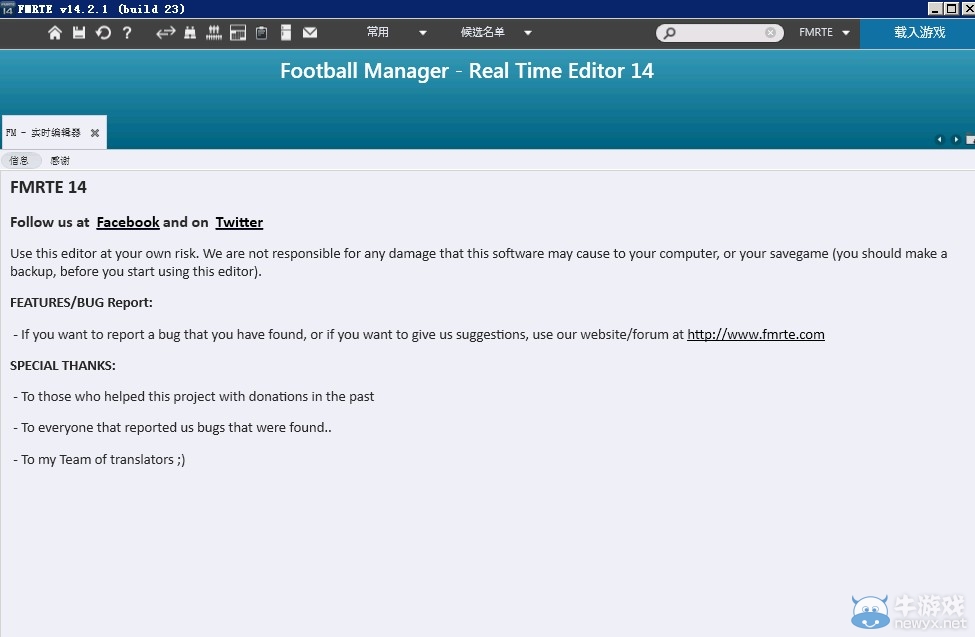
Task: Click the cabinet icon next to clipboard
Action: click(286, 33)
